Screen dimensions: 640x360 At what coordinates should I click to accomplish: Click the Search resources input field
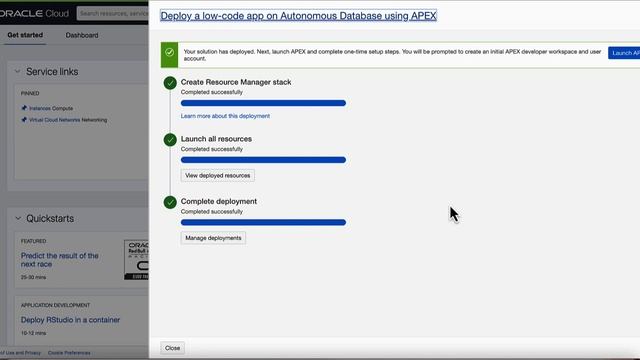click(x=113, y=13)
